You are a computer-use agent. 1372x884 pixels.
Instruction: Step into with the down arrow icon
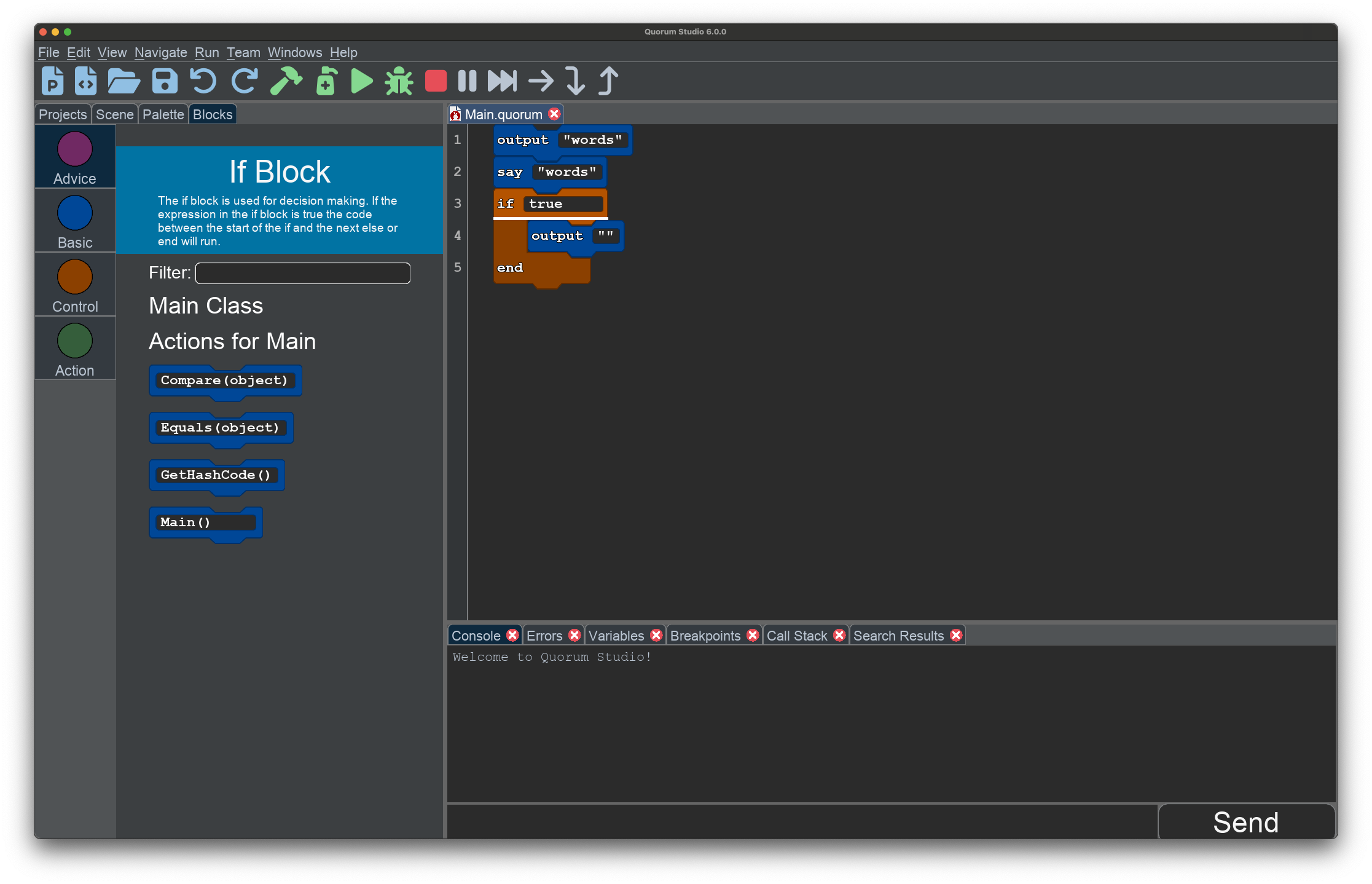tap(575, 81)
